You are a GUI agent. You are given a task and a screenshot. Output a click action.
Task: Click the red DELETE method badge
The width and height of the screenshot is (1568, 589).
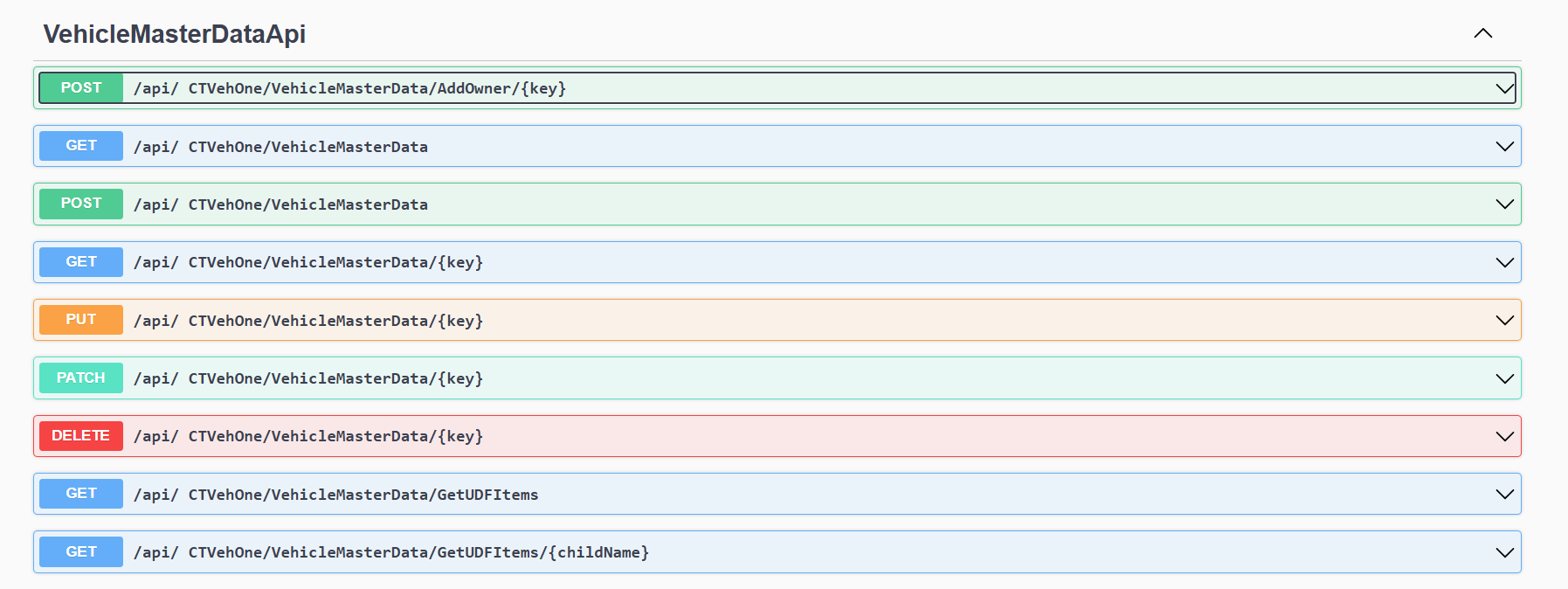(x=81, y=436)
